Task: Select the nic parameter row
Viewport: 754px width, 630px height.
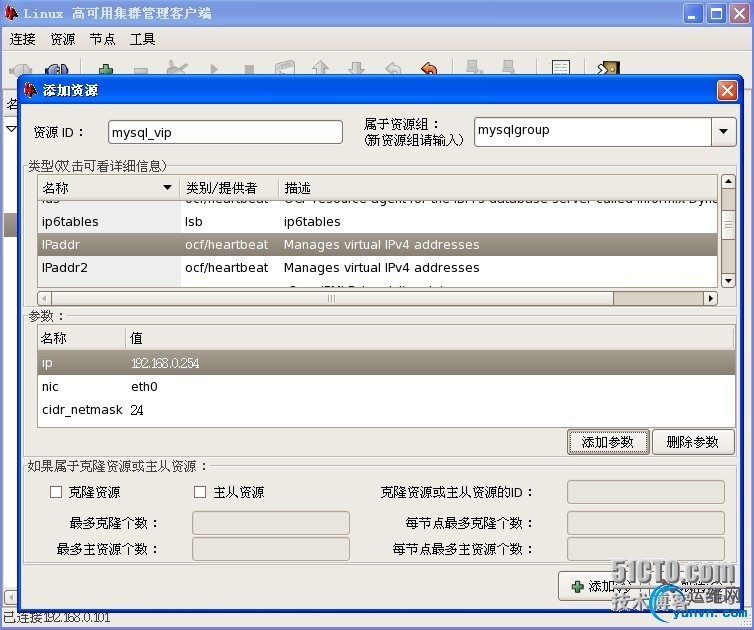Action: (386, 387)
